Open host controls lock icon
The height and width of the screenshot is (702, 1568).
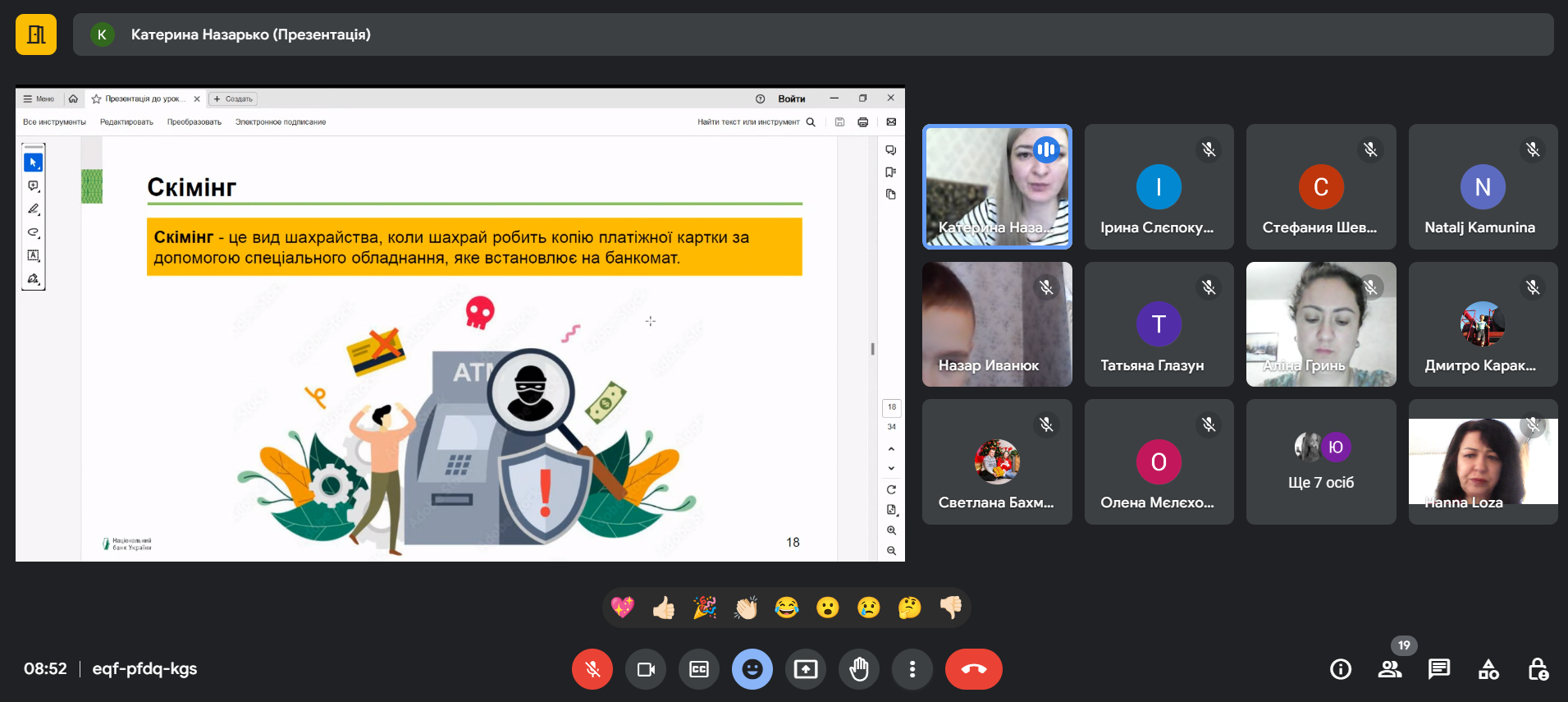tap(1538, 669)
